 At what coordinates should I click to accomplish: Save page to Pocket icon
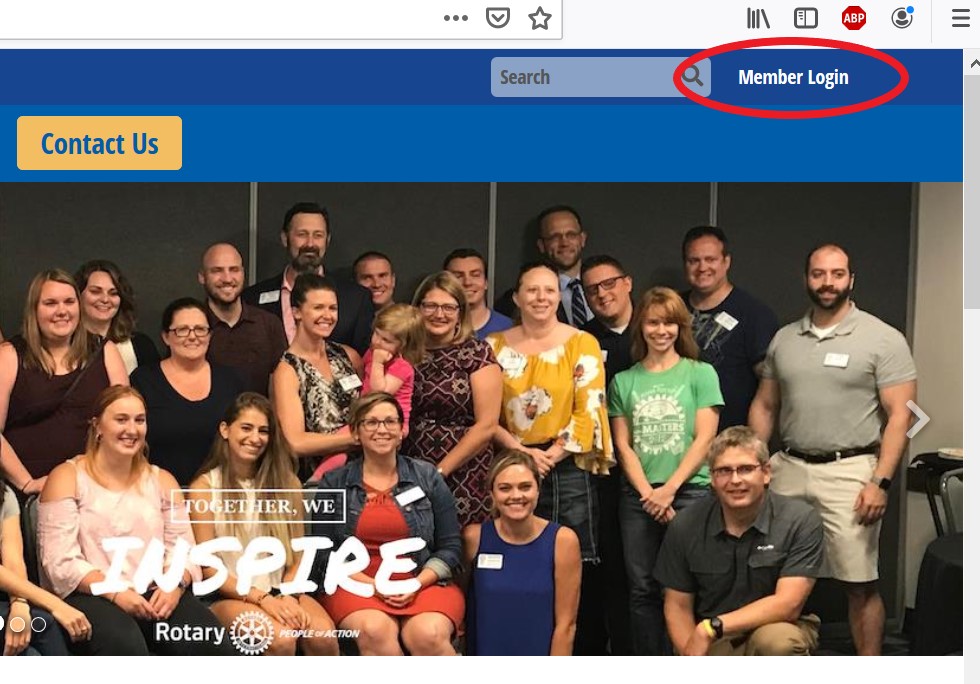click(498, 18)
